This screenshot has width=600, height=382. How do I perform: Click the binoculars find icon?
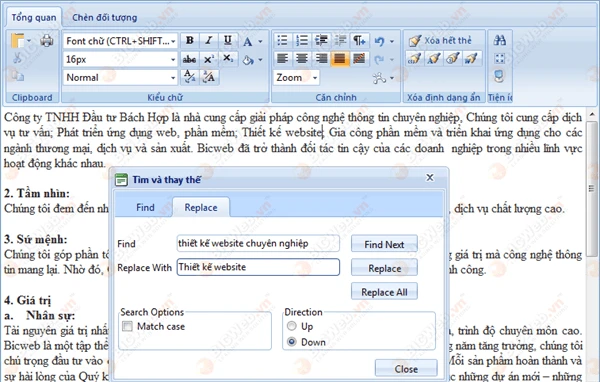click(499, 40)
